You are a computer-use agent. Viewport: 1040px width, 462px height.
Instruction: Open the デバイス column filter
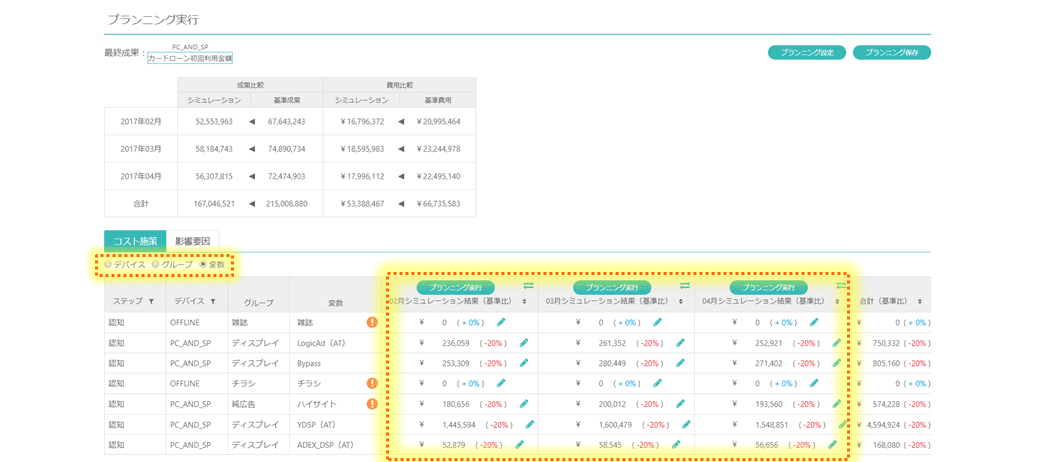213,302
